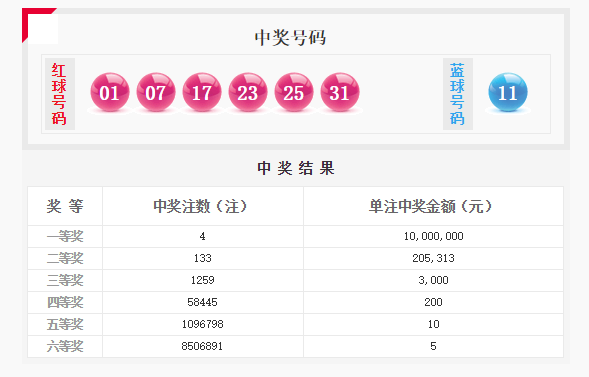Click the prize amount 200 cell
Viewport: 589px width, 377px height.
point(433,302)
